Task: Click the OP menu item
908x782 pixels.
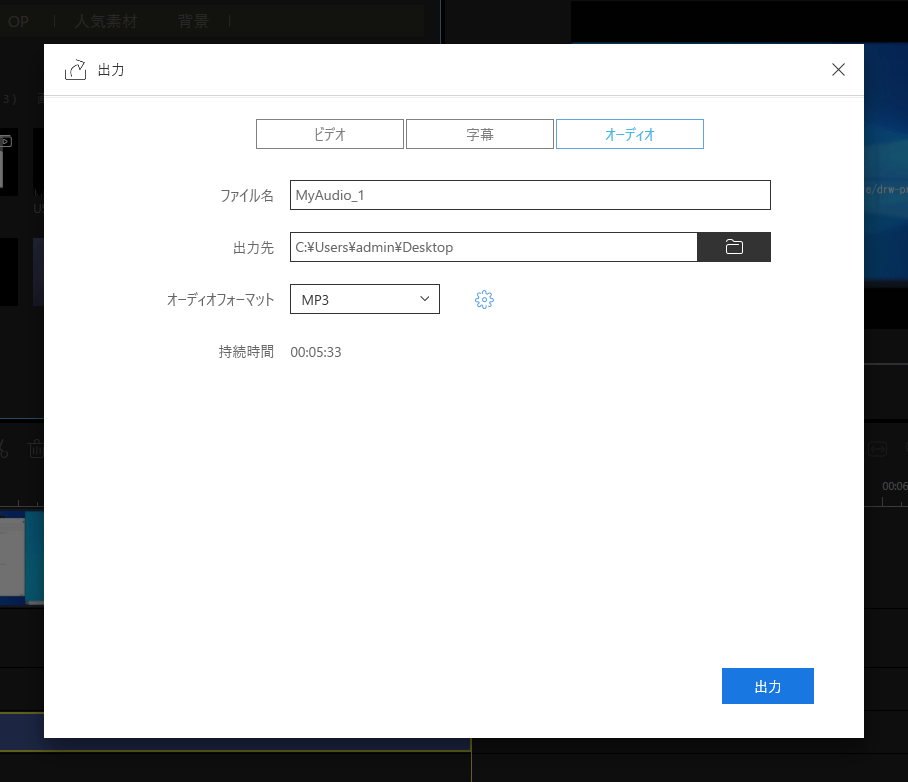Action: pos(18,20)
